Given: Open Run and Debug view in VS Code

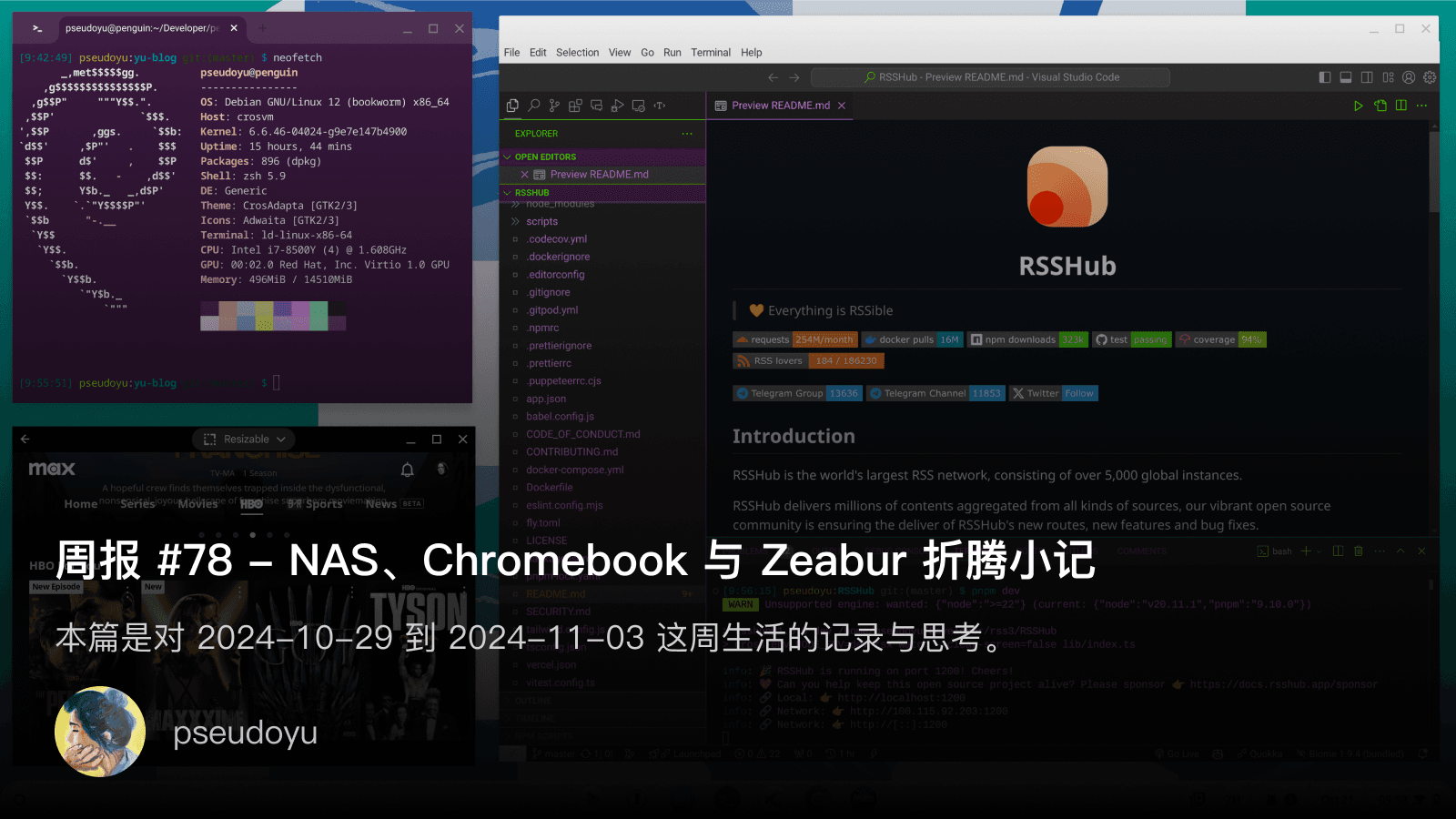Looking at the screenshot, I should click(x=617, y=106).
